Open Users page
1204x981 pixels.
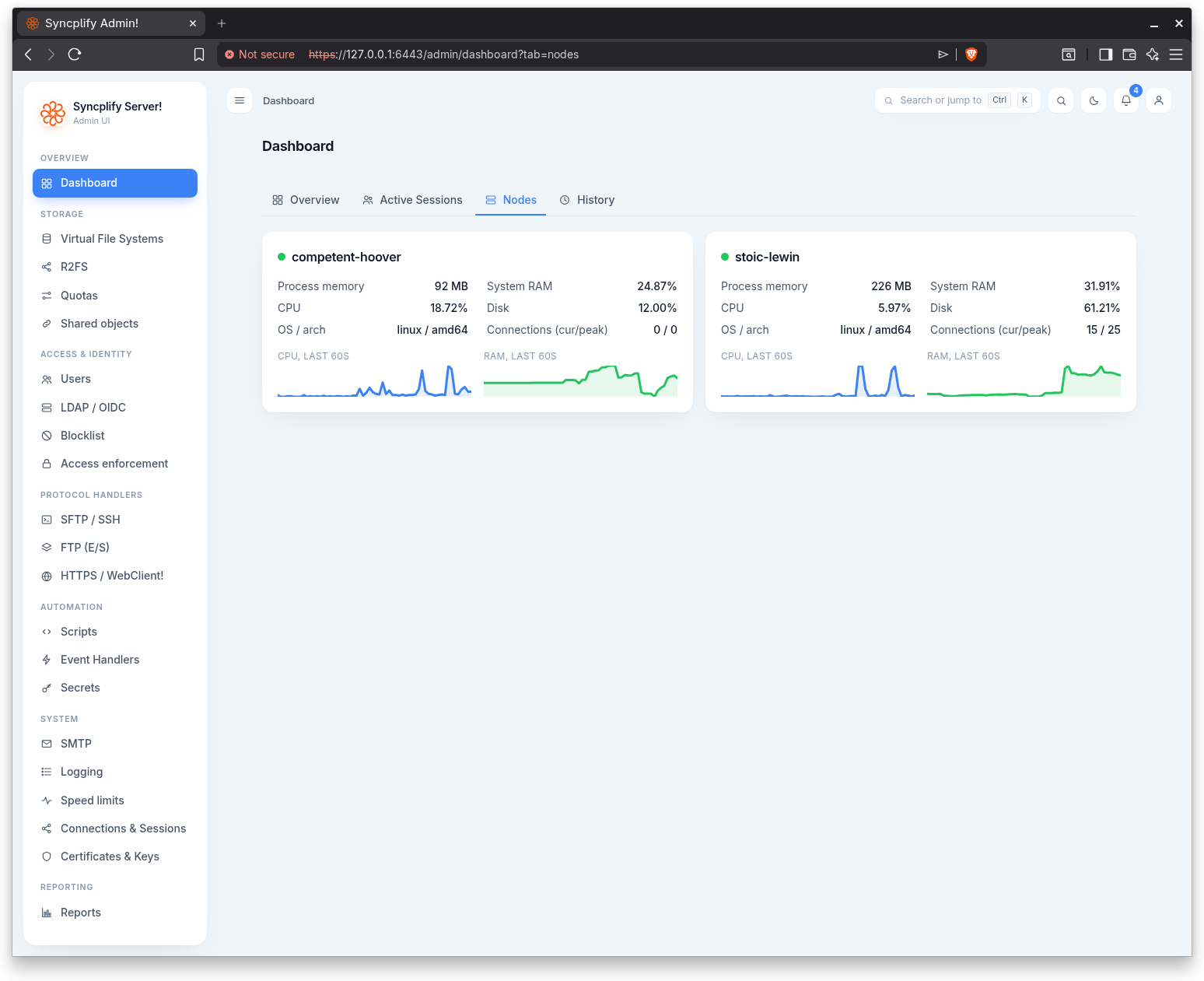115,379
